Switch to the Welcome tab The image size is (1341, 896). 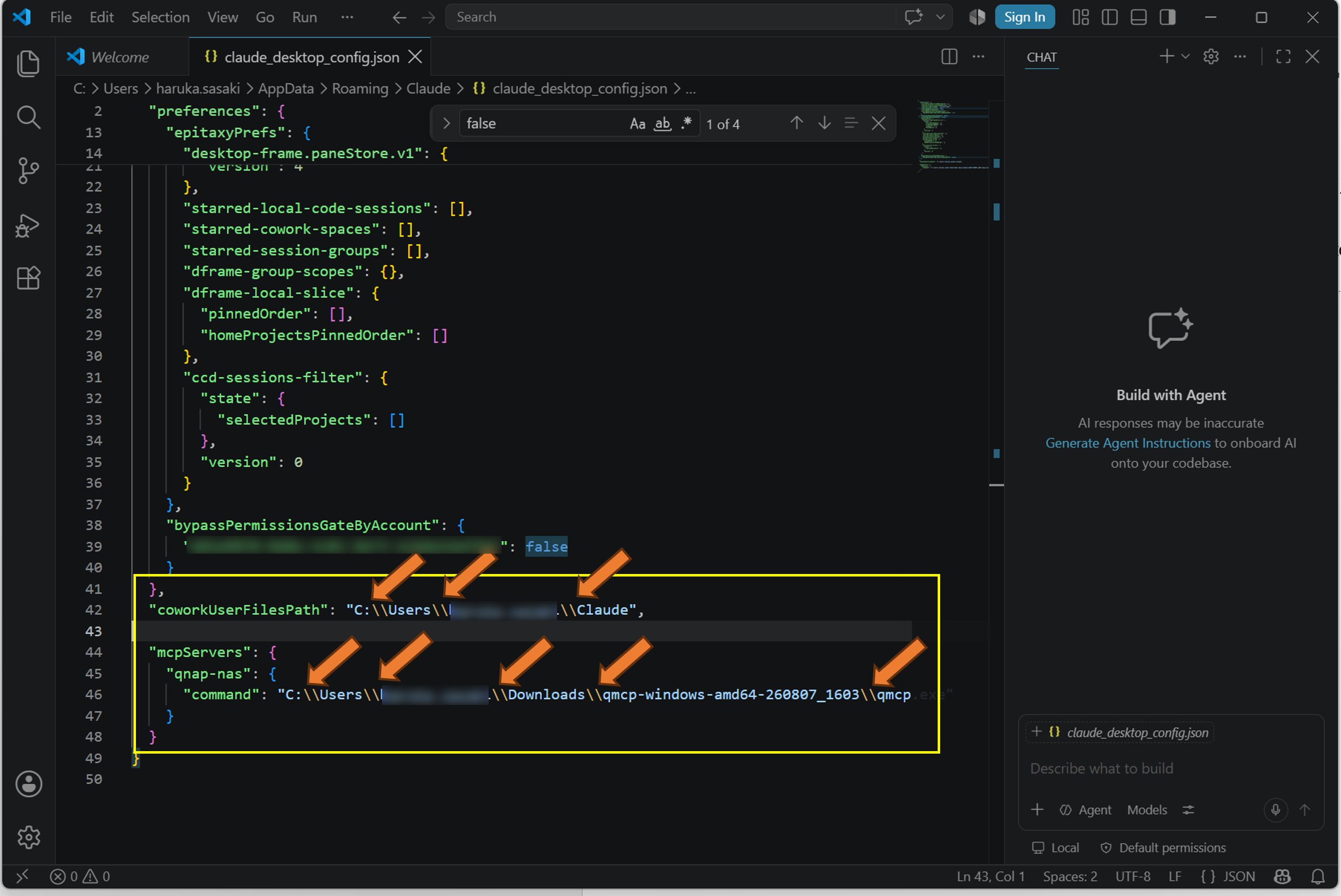(x=122, y=57)
